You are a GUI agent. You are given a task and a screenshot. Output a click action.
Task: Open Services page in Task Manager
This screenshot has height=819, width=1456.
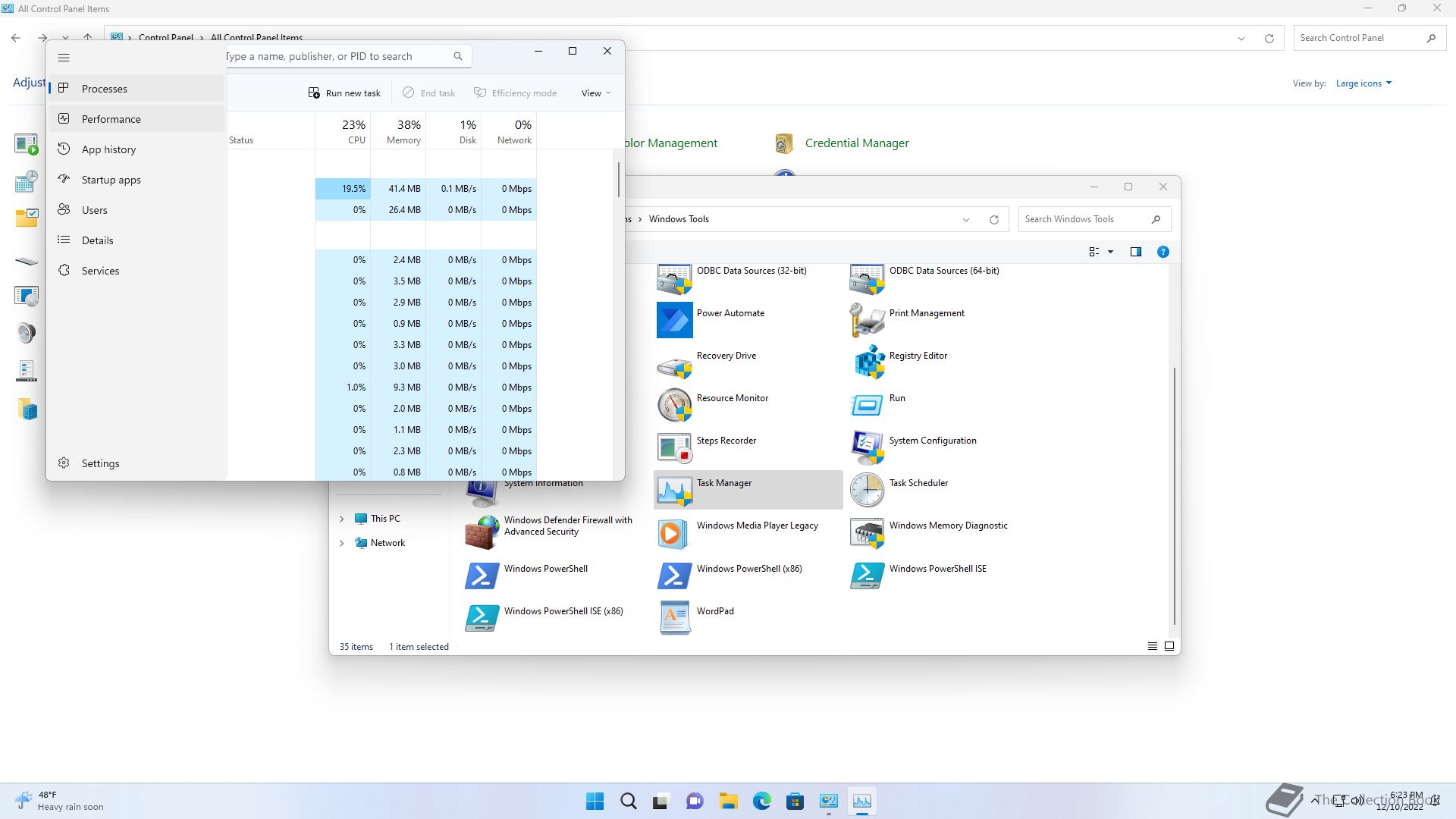pyautogui.click(x=136, y=271)
